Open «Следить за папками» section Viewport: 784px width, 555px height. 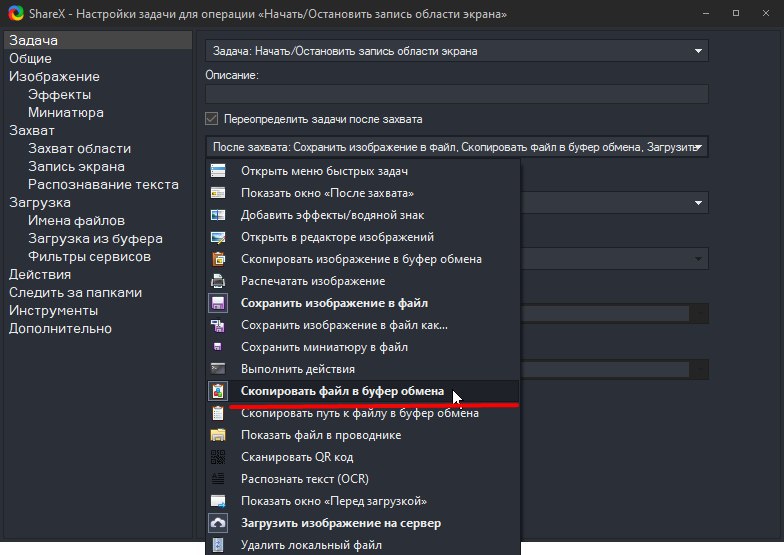pos(76,292)
